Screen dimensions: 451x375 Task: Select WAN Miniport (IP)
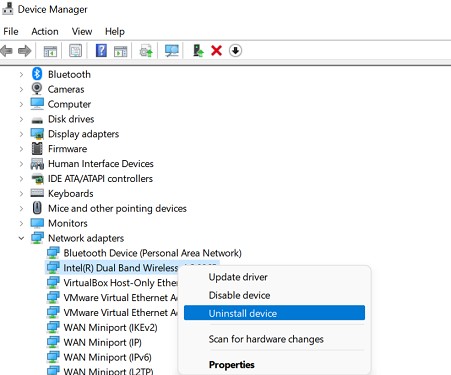[x=102, y=342]
